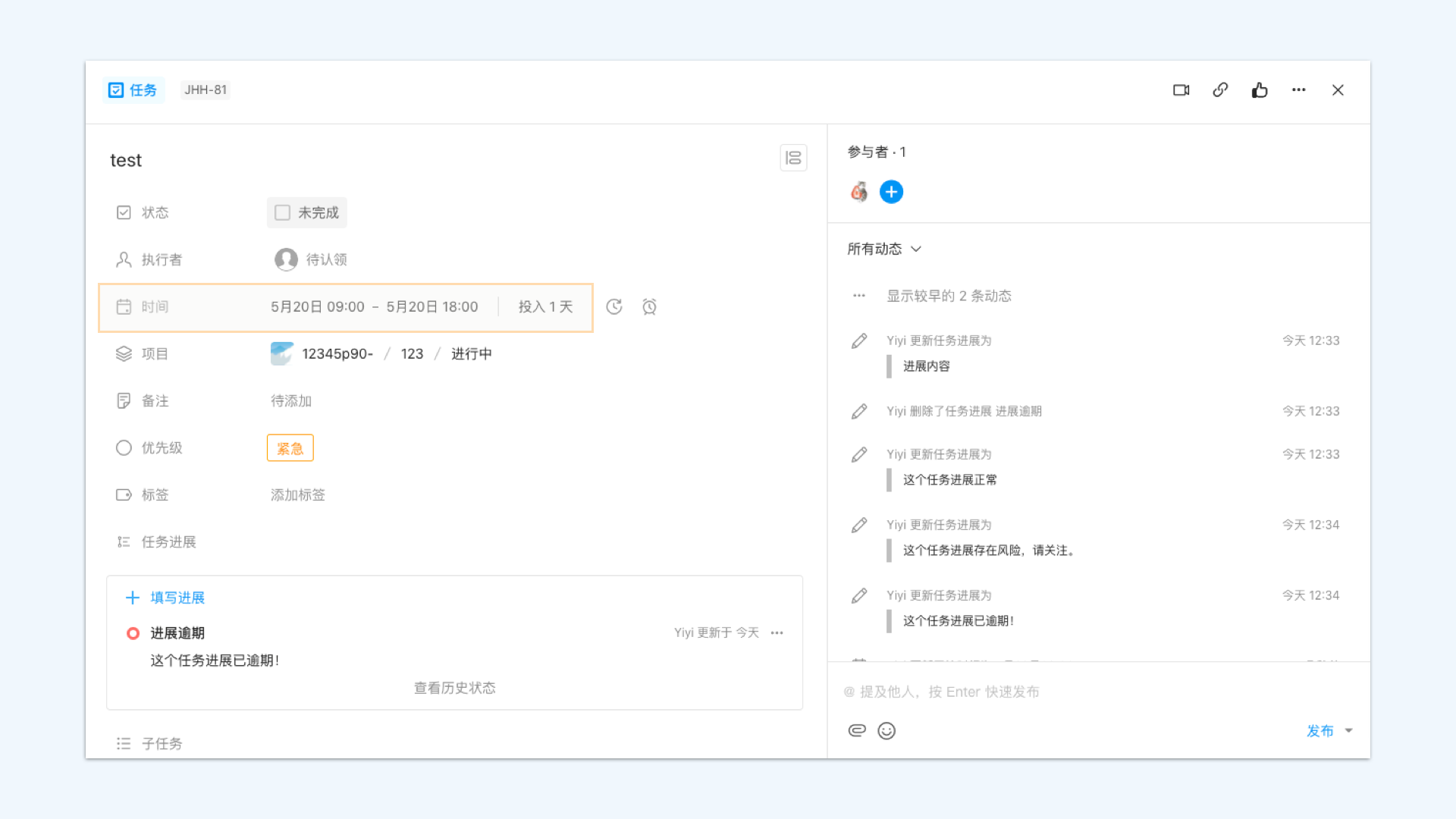
Task: Check the 未完成 status checkbox
Action: point(282,213)
